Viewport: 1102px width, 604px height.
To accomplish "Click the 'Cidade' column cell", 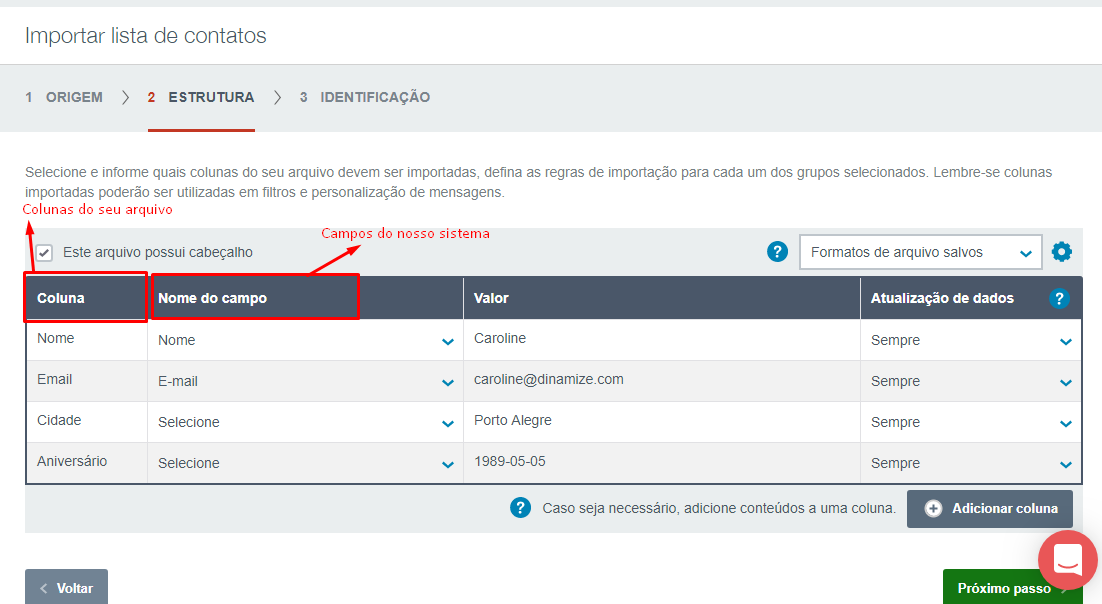I will [86, 421].
